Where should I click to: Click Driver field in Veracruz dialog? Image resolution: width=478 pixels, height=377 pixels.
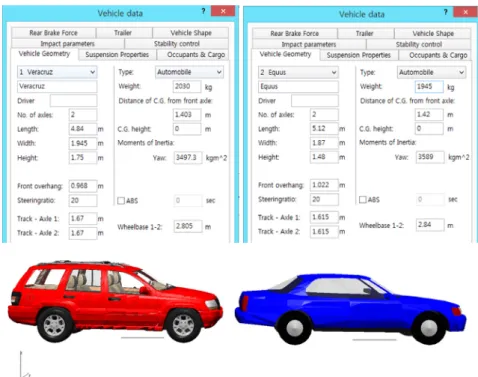74,101
